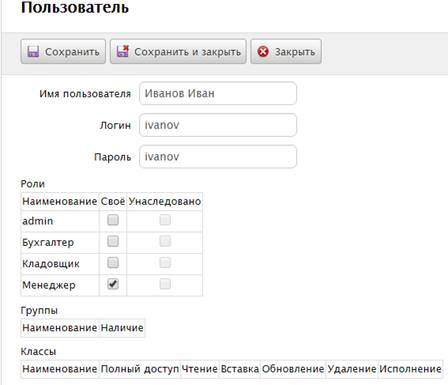Click the Наименование header in Роли table
Image resolution: width=448 pixels, height=385 pixels.
[60, 201]
